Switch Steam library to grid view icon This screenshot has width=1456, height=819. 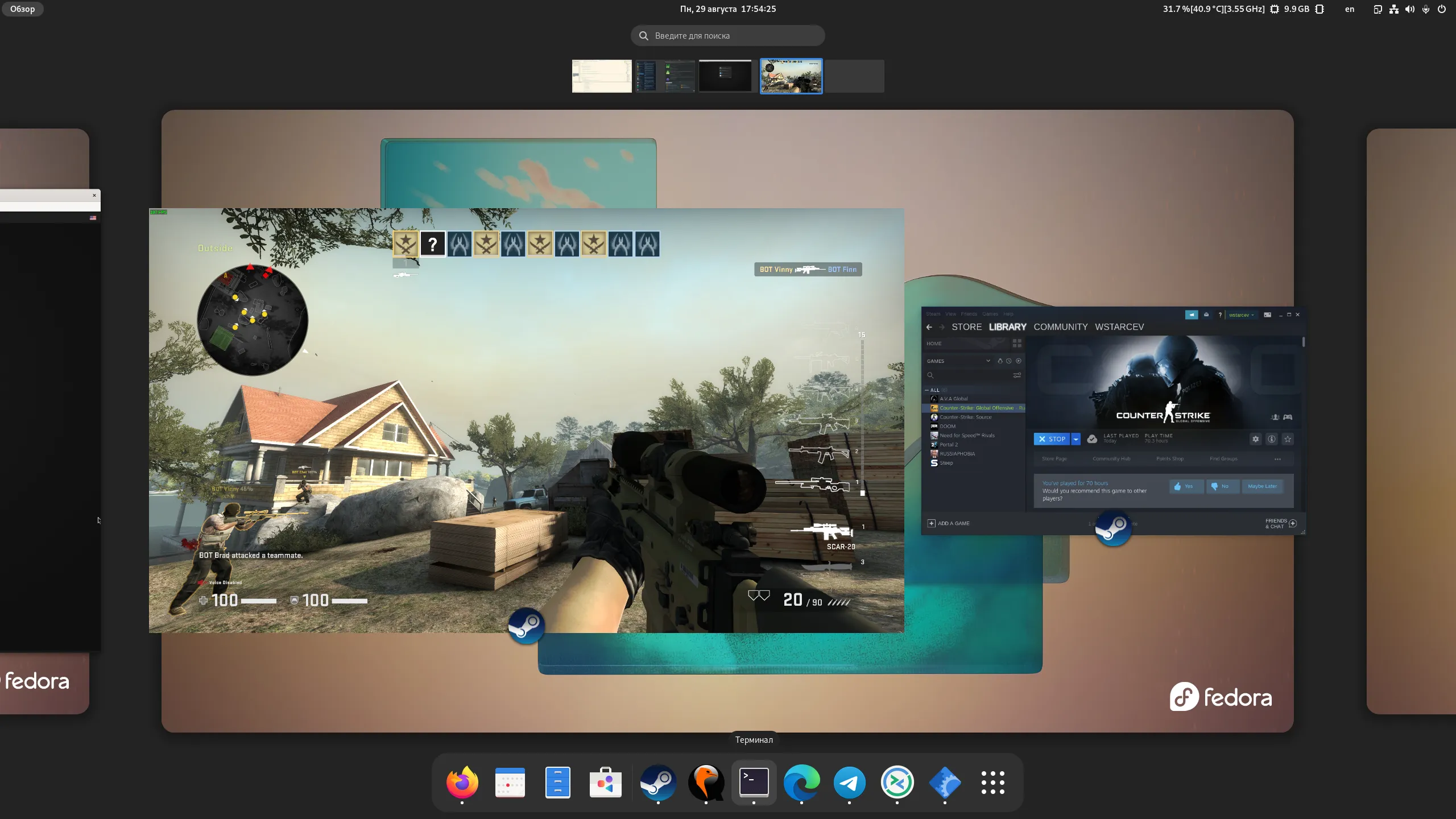pos(1017,344)
